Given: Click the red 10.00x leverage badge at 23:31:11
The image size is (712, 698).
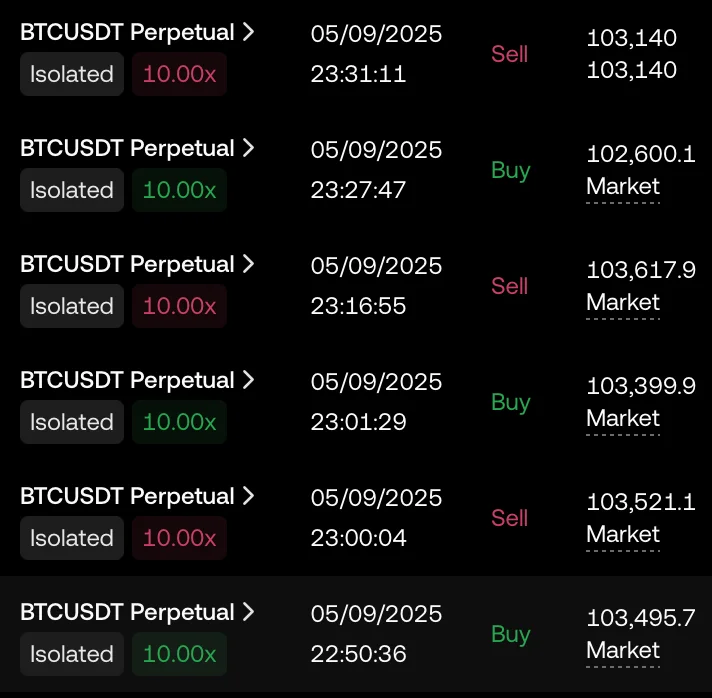Looking at the screenshot, I should coord(179,74).
